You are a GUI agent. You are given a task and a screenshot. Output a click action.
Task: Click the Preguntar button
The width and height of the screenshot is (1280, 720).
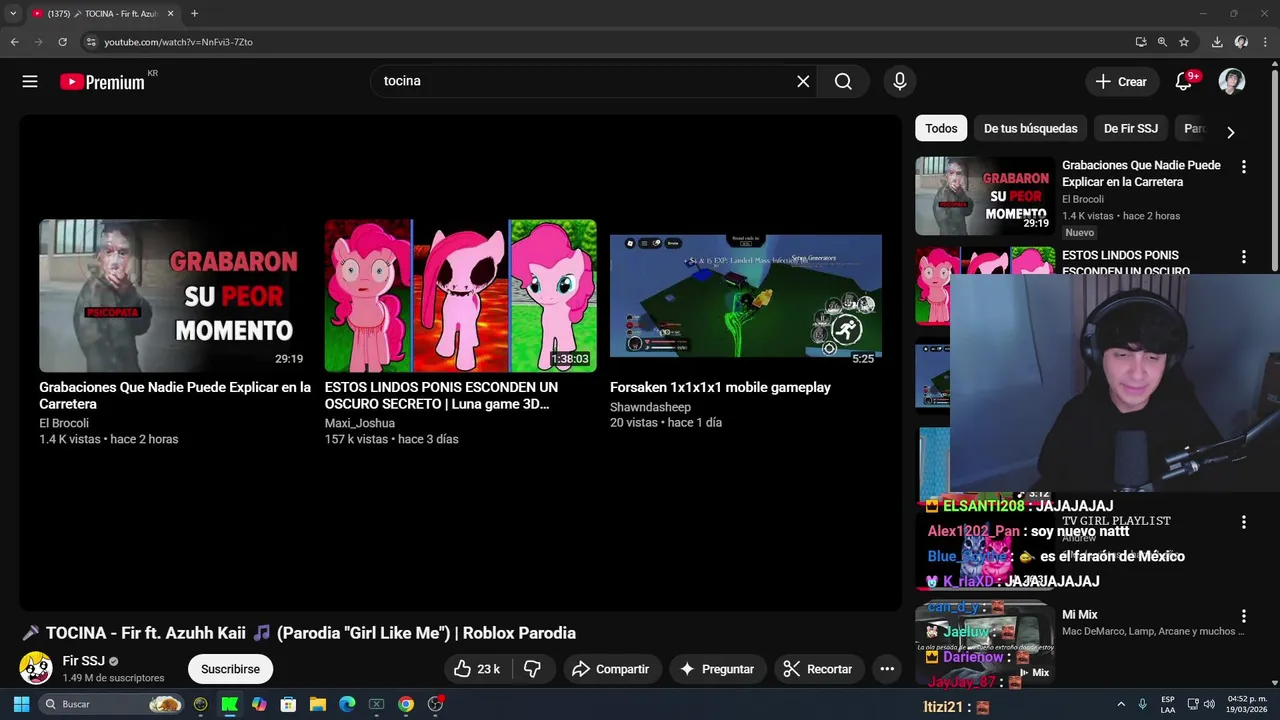click(717, 669)
